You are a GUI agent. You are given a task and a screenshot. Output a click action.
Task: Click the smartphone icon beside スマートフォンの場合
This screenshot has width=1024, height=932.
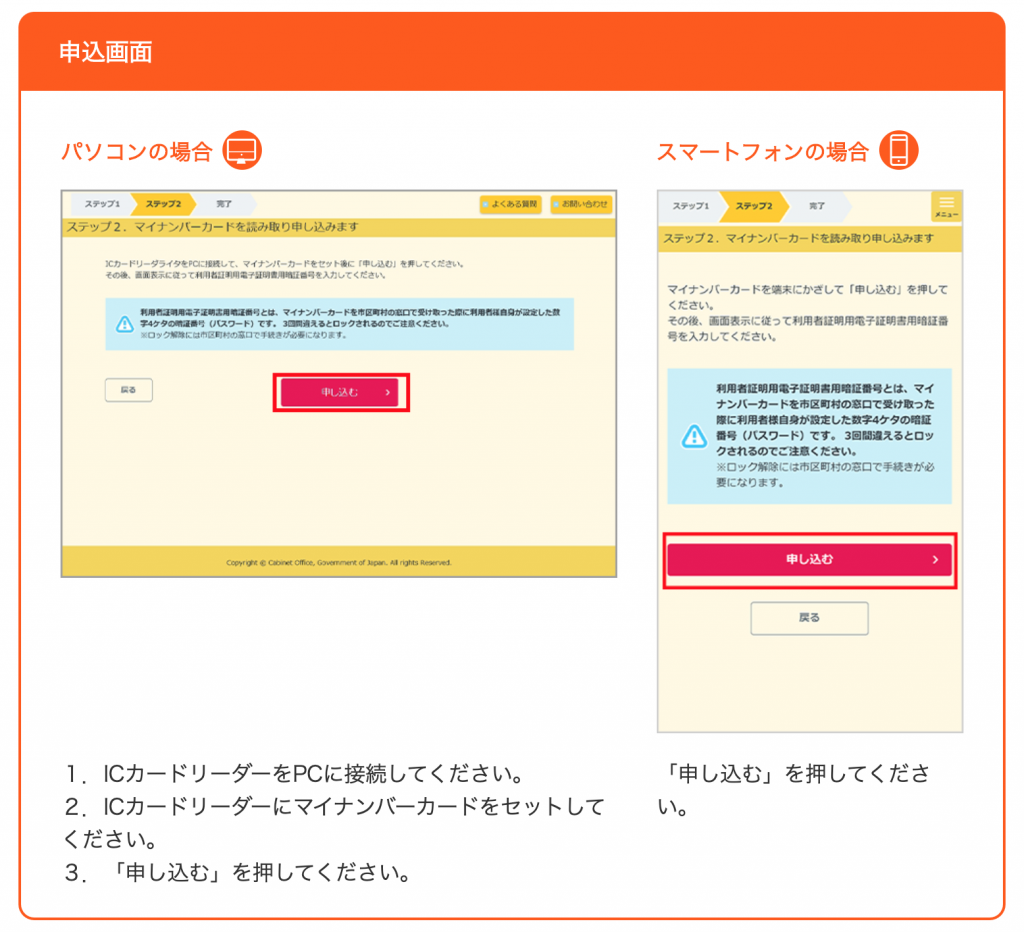tap(898, 151)
